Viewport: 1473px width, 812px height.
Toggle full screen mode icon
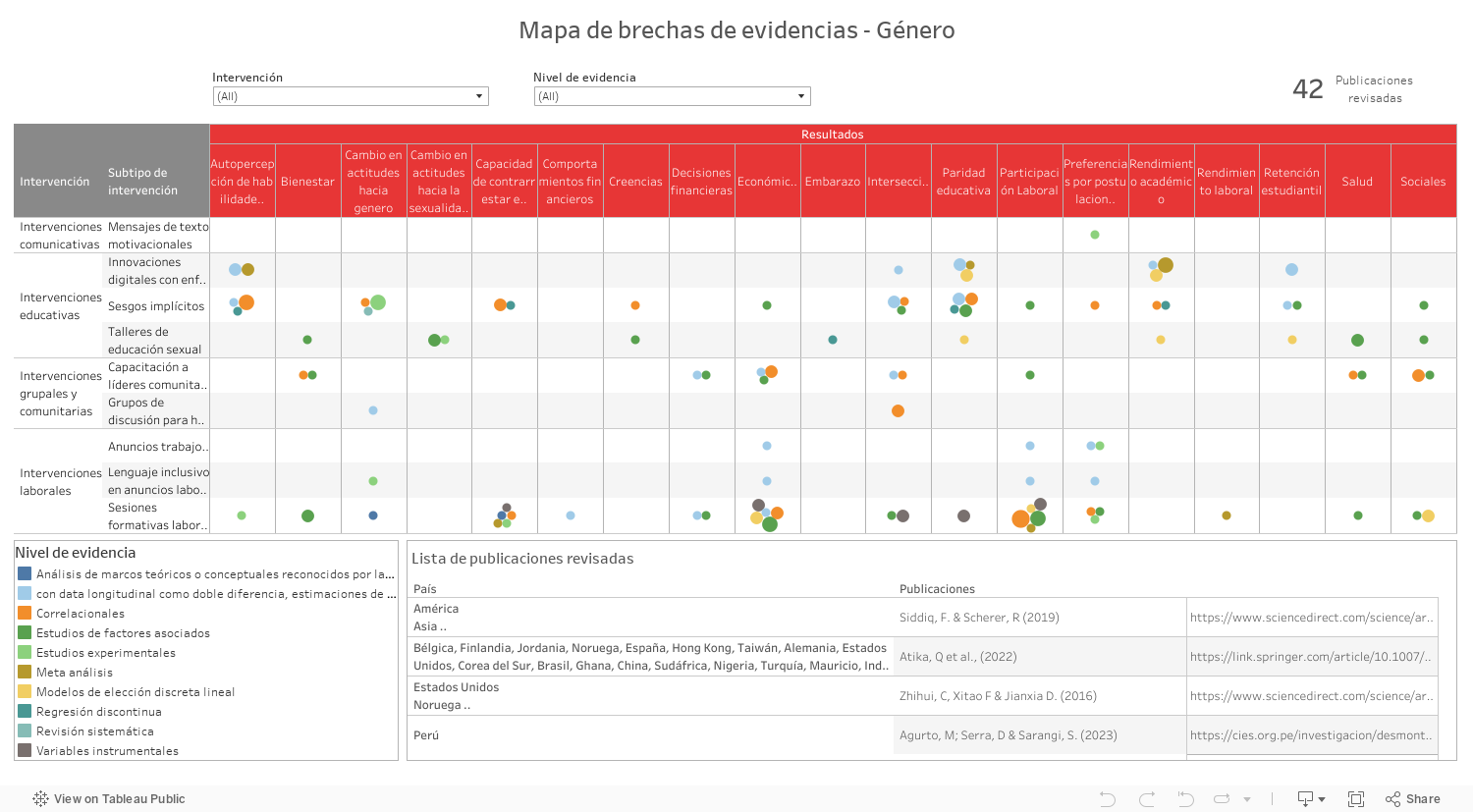click(1356, 799)
